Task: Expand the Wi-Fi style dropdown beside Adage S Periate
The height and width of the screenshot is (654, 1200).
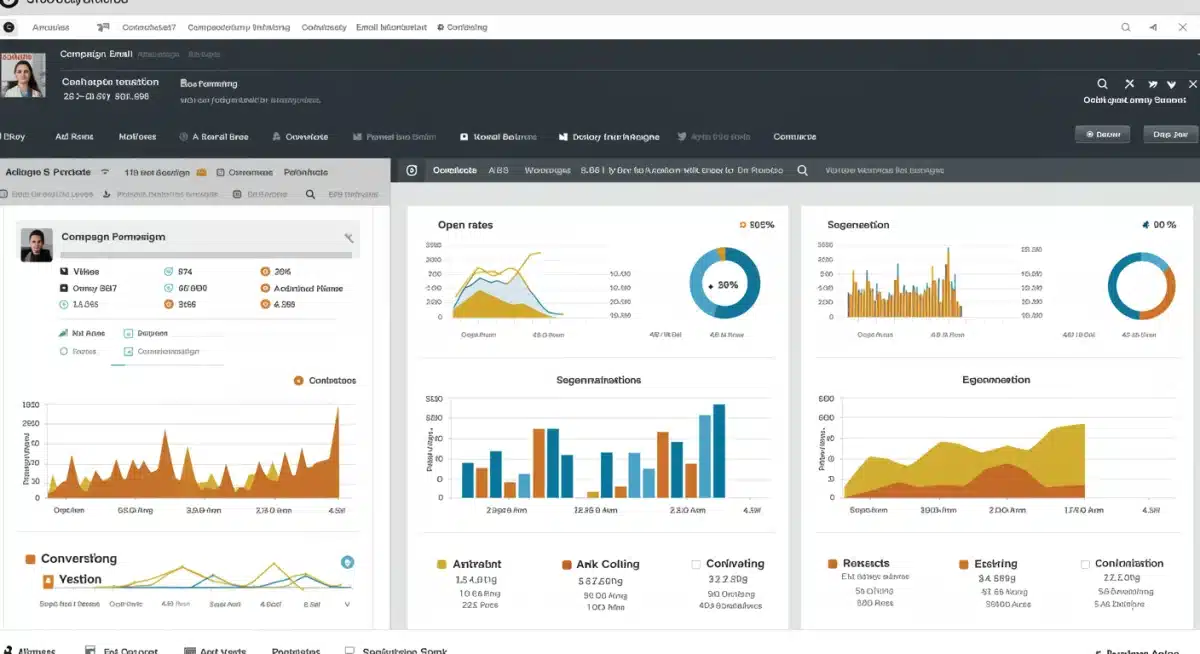Action: coord(104,171)
